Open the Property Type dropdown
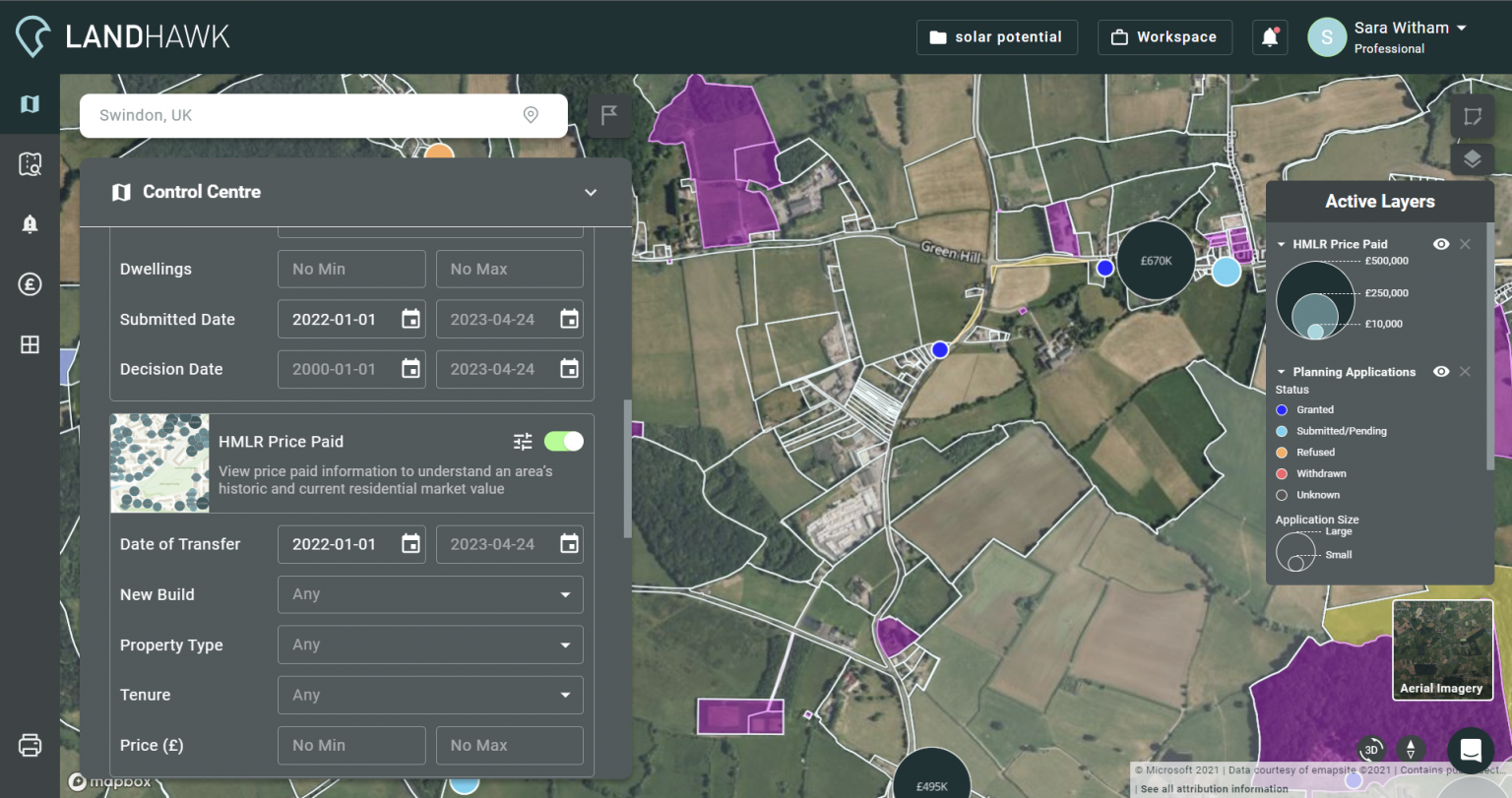The image size is (1512, 798). coord(430,645)
